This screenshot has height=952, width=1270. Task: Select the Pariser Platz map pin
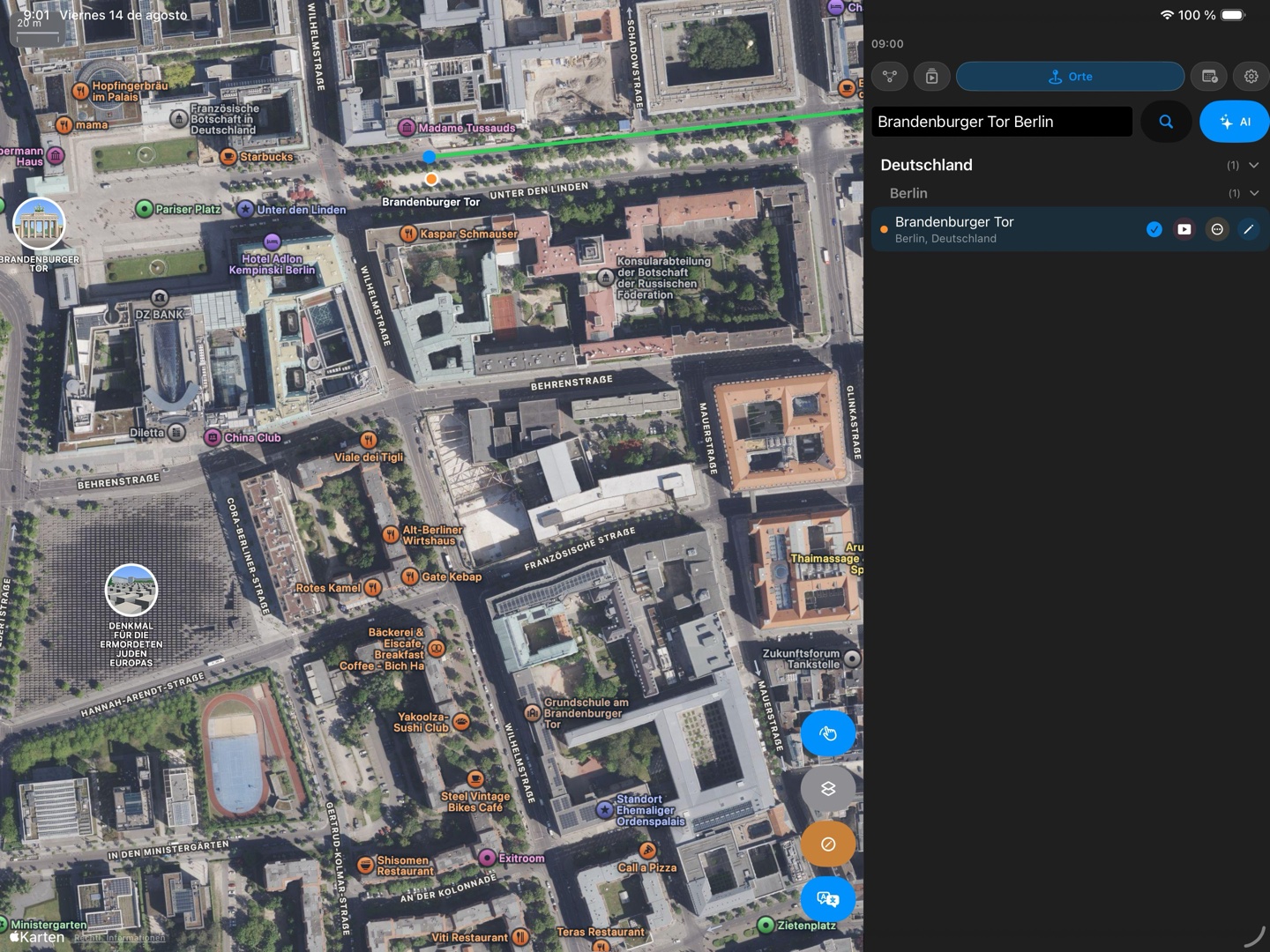(144, 209)
